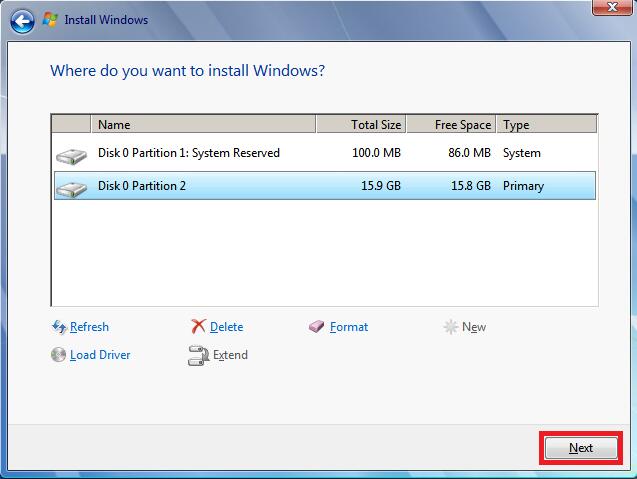Click the starburst New icon
637x479 pixels.
451,327
